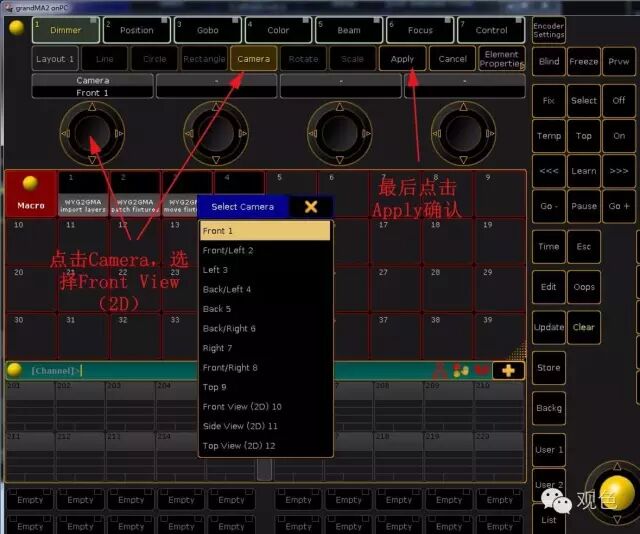Open the Control preset tab
Viewport: 640px width, 534px height.
coord(491,30)
